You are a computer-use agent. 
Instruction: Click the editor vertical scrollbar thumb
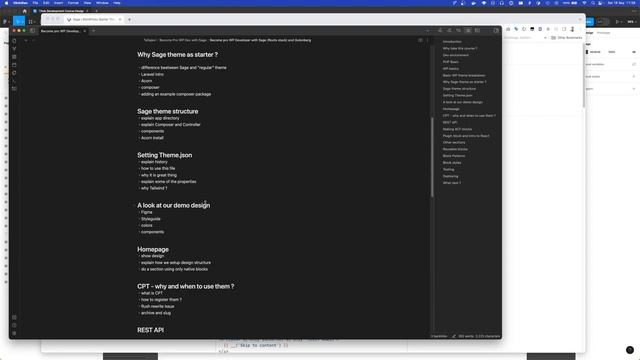(x=432, y=157)
